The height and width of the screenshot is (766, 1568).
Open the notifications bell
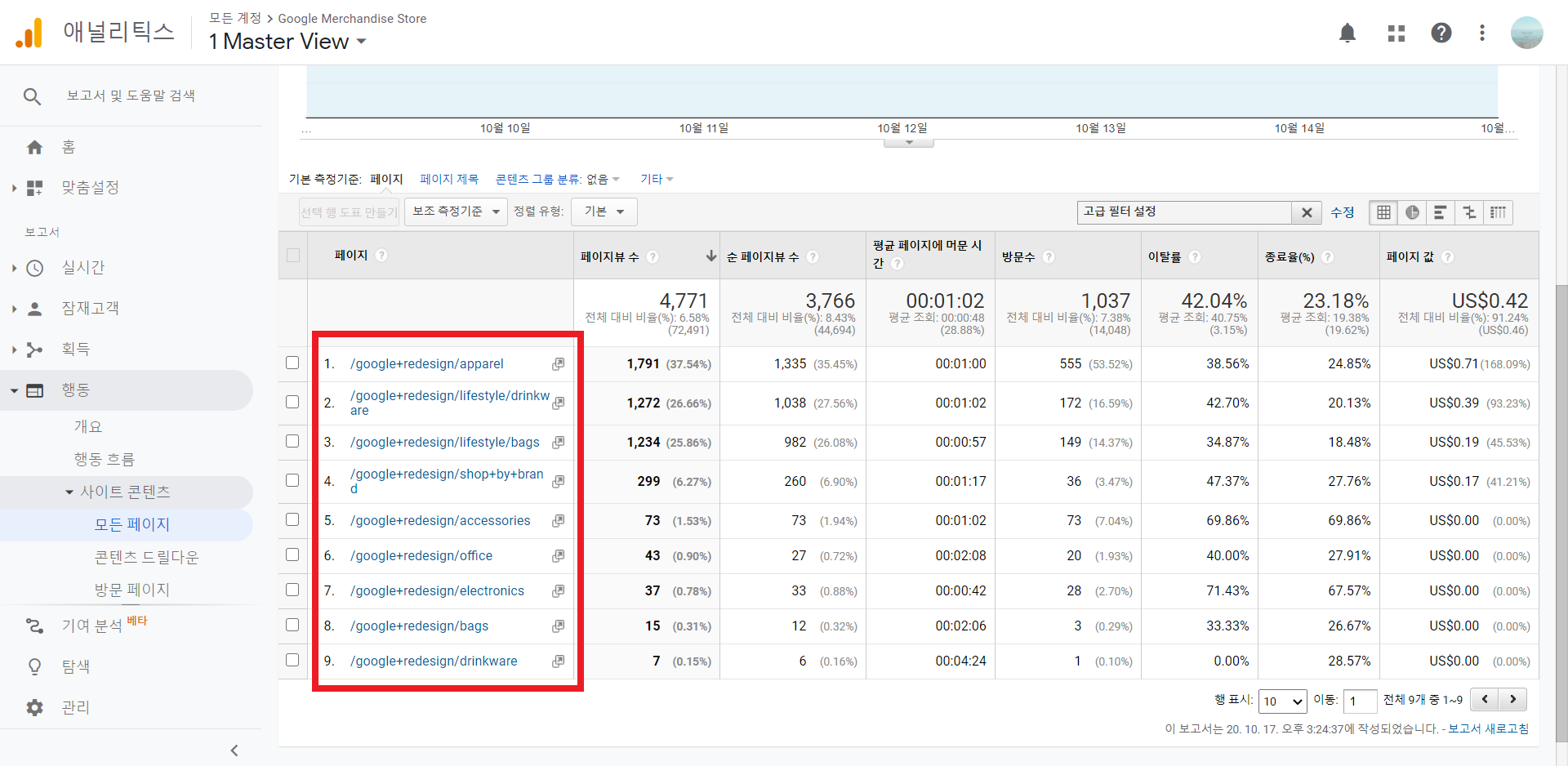pyautogui.click(x=1347, y=33)
